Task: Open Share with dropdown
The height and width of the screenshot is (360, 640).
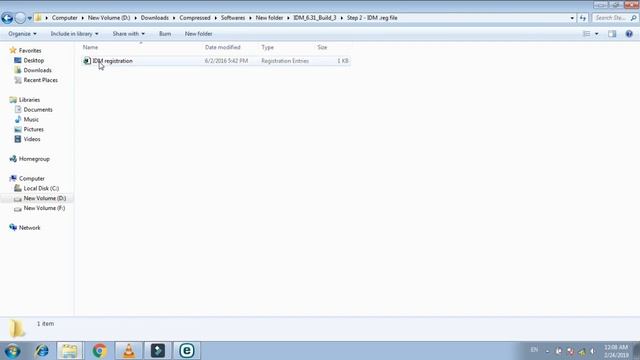Action: pyautogui.click(x=129, y=34)
